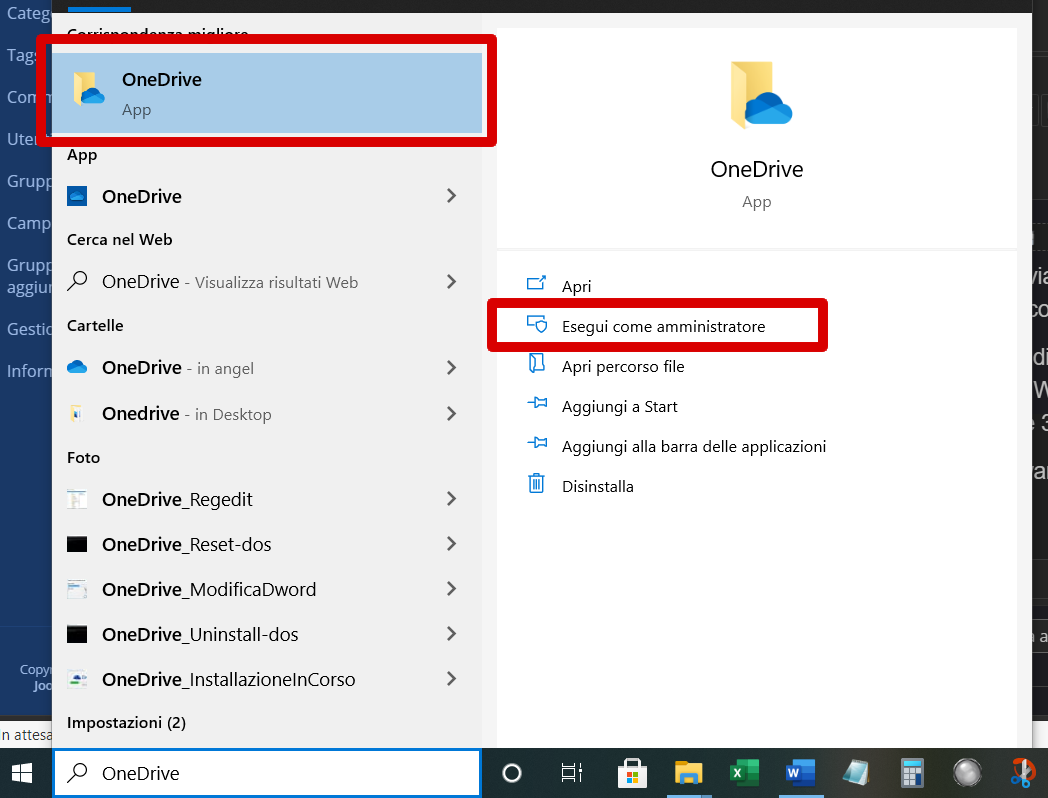
Task: Click the magnifier icon in the search box
Action: 78,773
